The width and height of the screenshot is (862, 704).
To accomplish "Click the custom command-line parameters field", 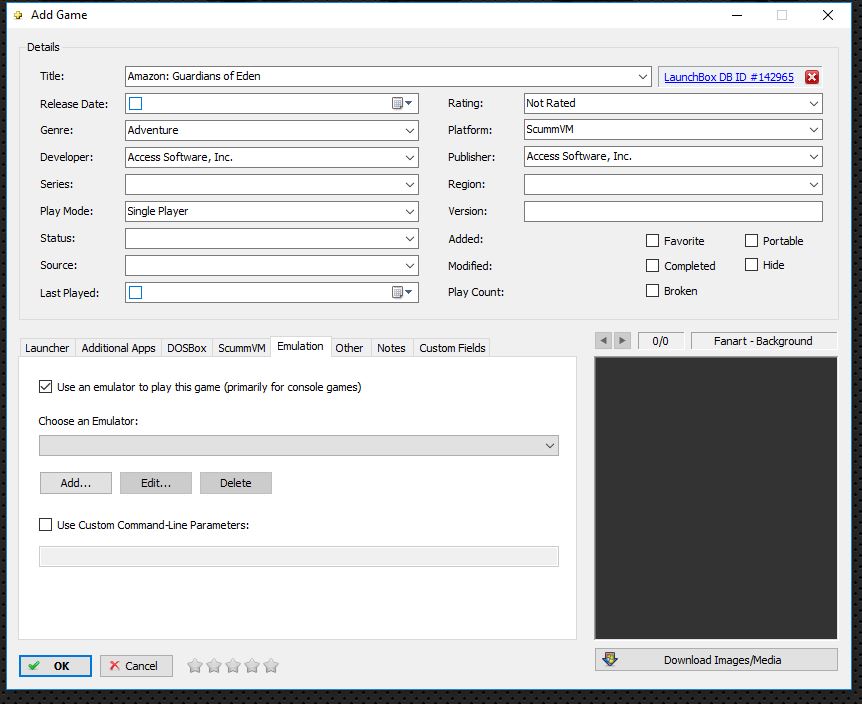I will (299, 556).
